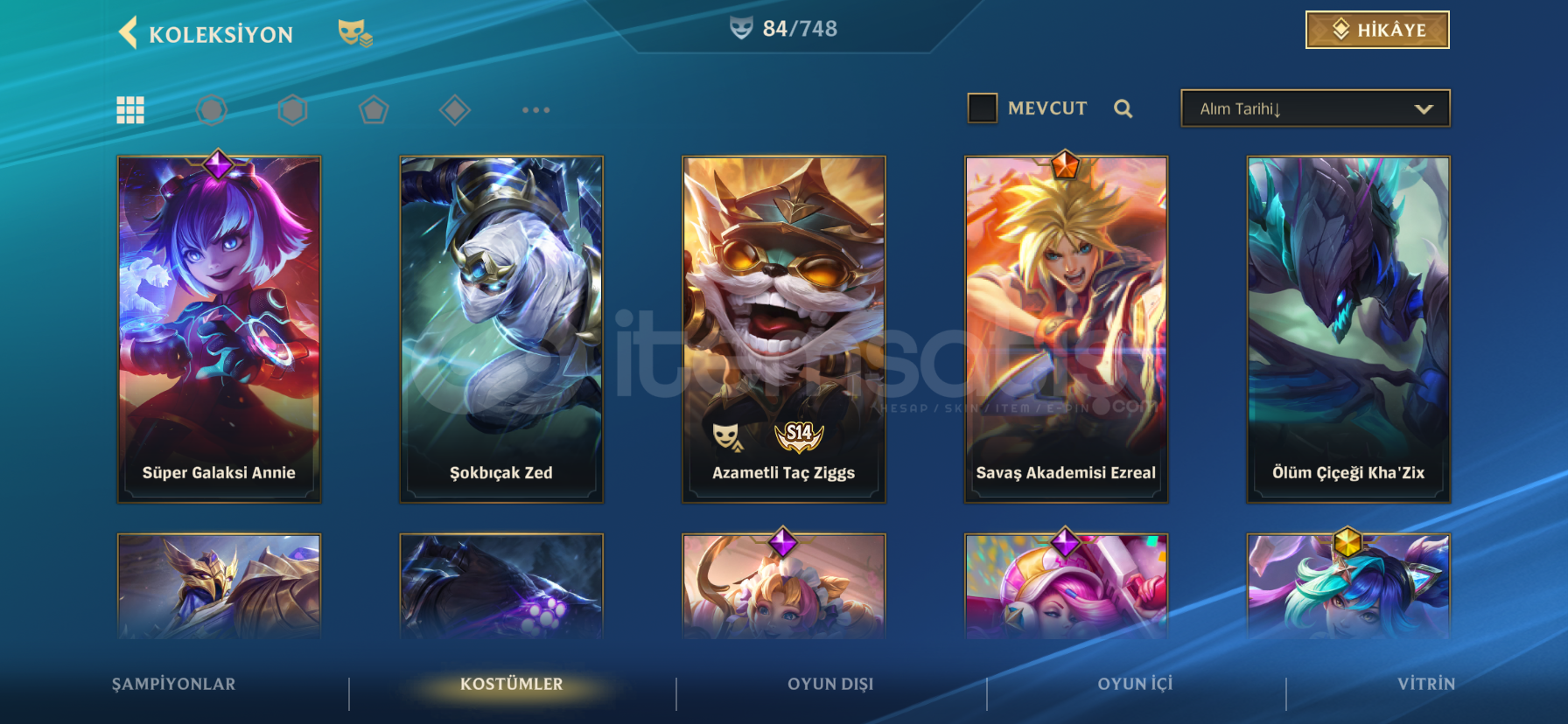Open the skin masks coin icon
This screenshot has height=724, width=1568.
355,33
